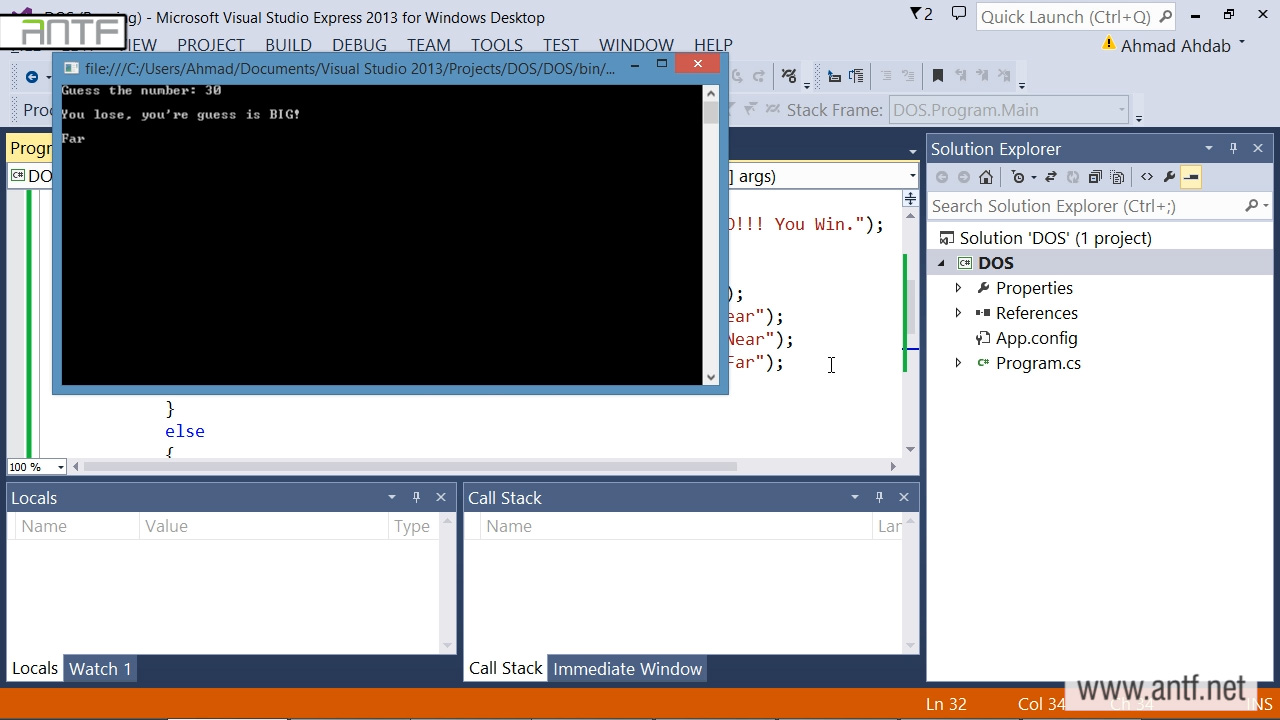
Task: Click Show All Files icon
Action: (x=1117, y=177)
